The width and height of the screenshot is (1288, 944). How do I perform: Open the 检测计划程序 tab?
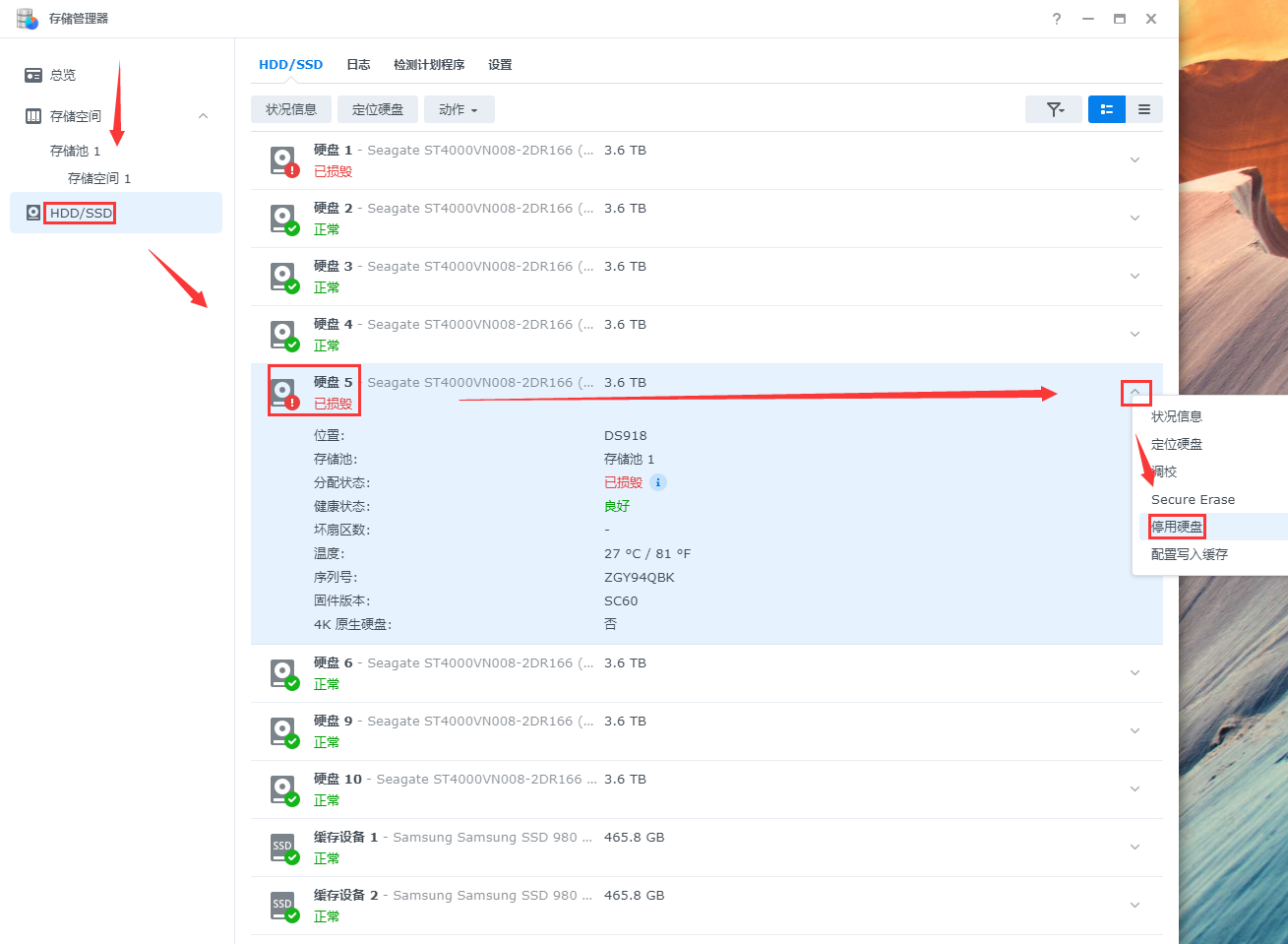[429, 65]
